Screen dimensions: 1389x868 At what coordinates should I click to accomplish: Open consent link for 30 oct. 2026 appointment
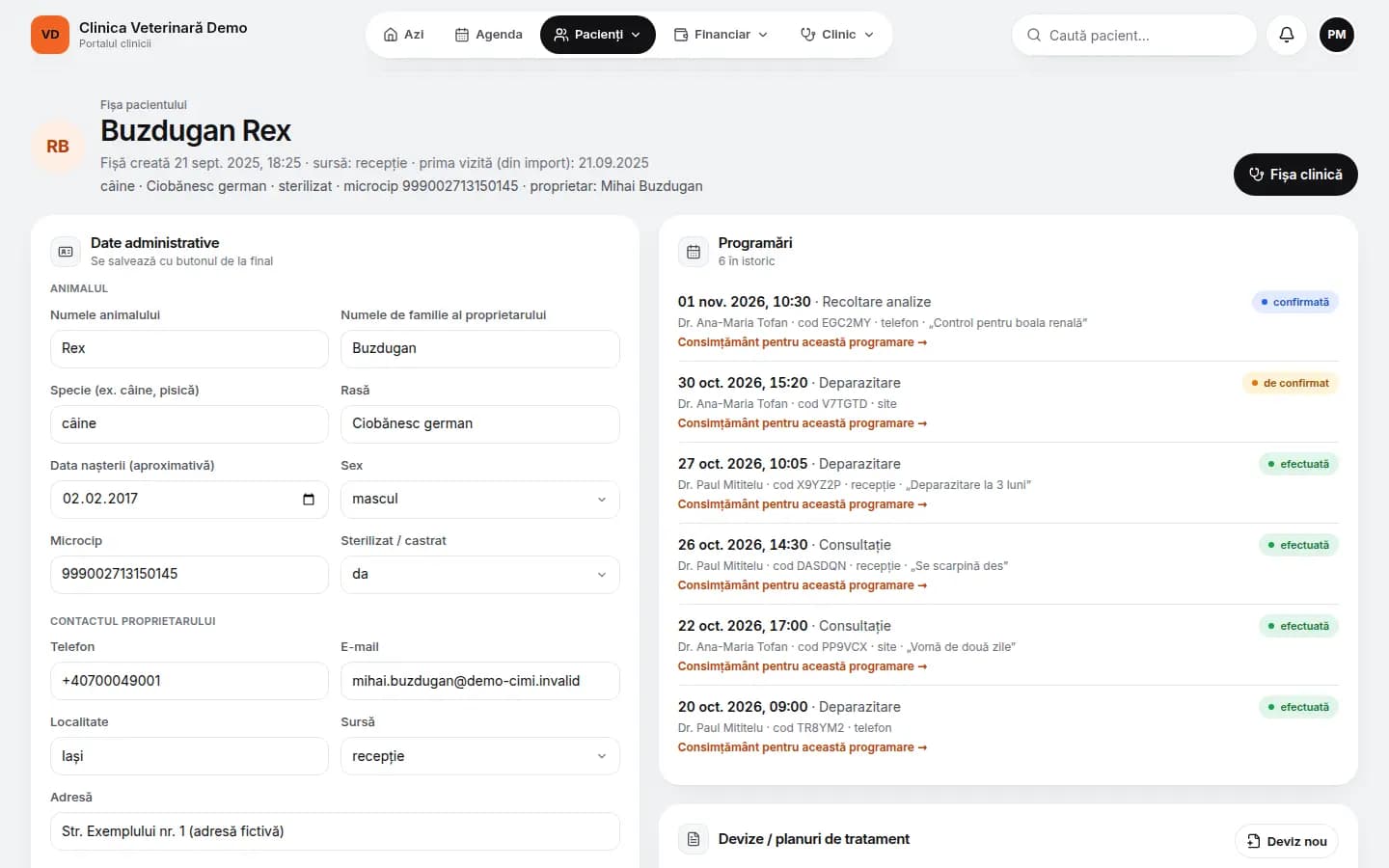802,423
